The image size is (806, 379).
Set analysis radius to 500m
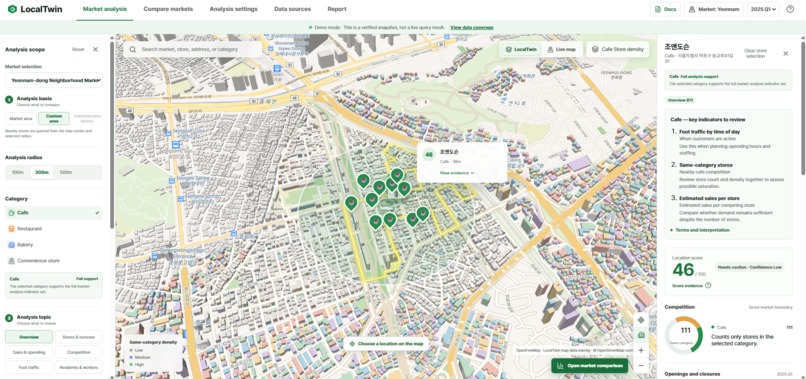(x=66, y=172)
